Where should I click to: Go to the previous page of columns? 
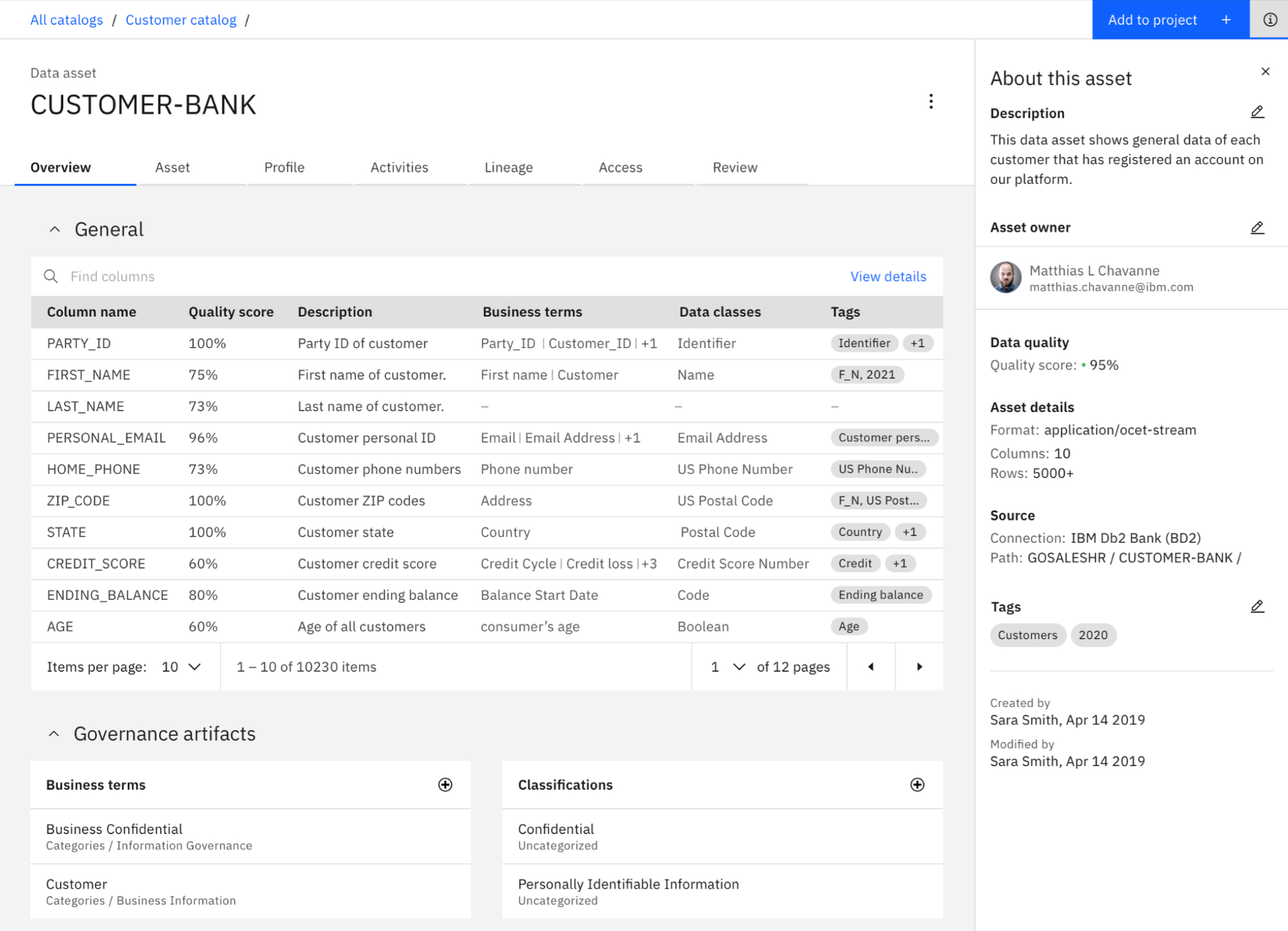click(x=871, y=666)
